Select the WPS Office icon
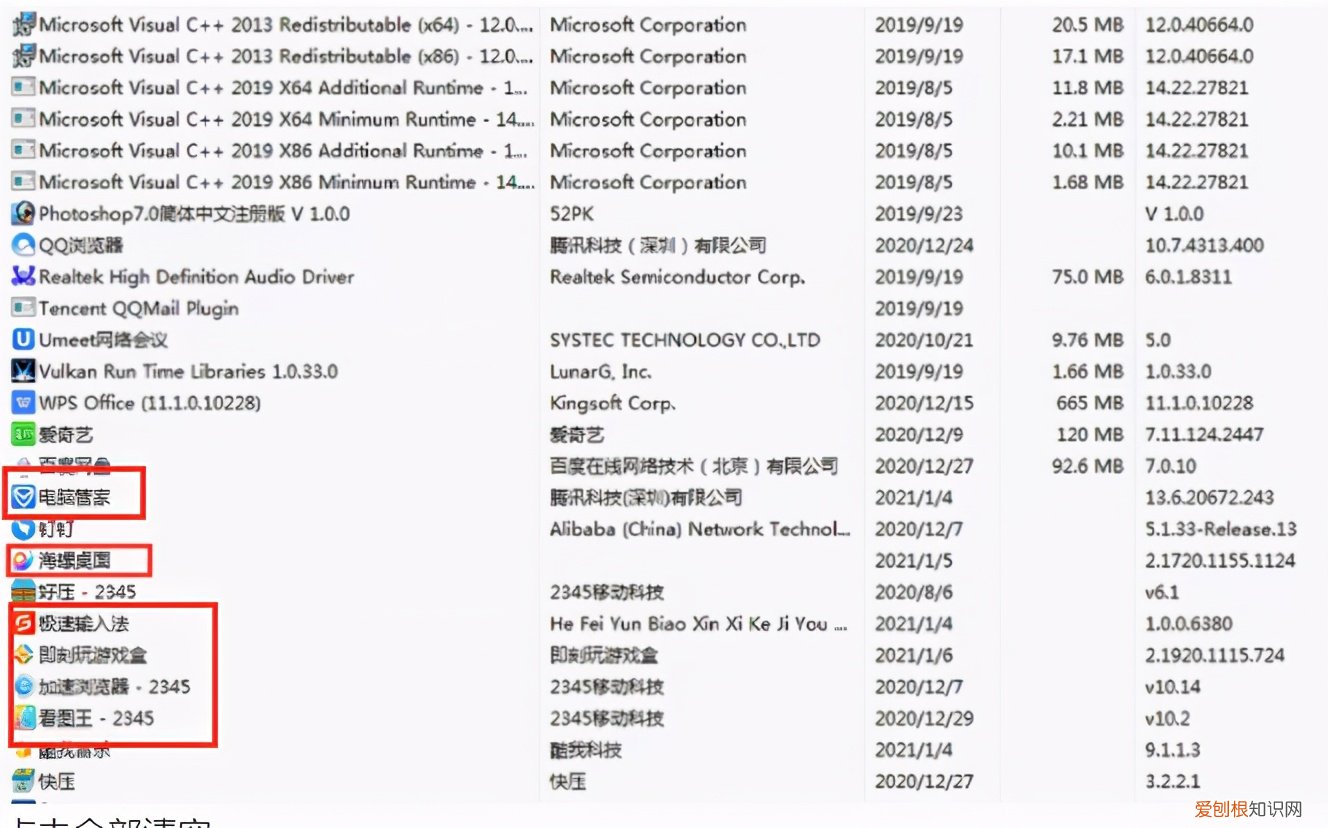This screenshot has height=828, width=1328. coord(22,403)
